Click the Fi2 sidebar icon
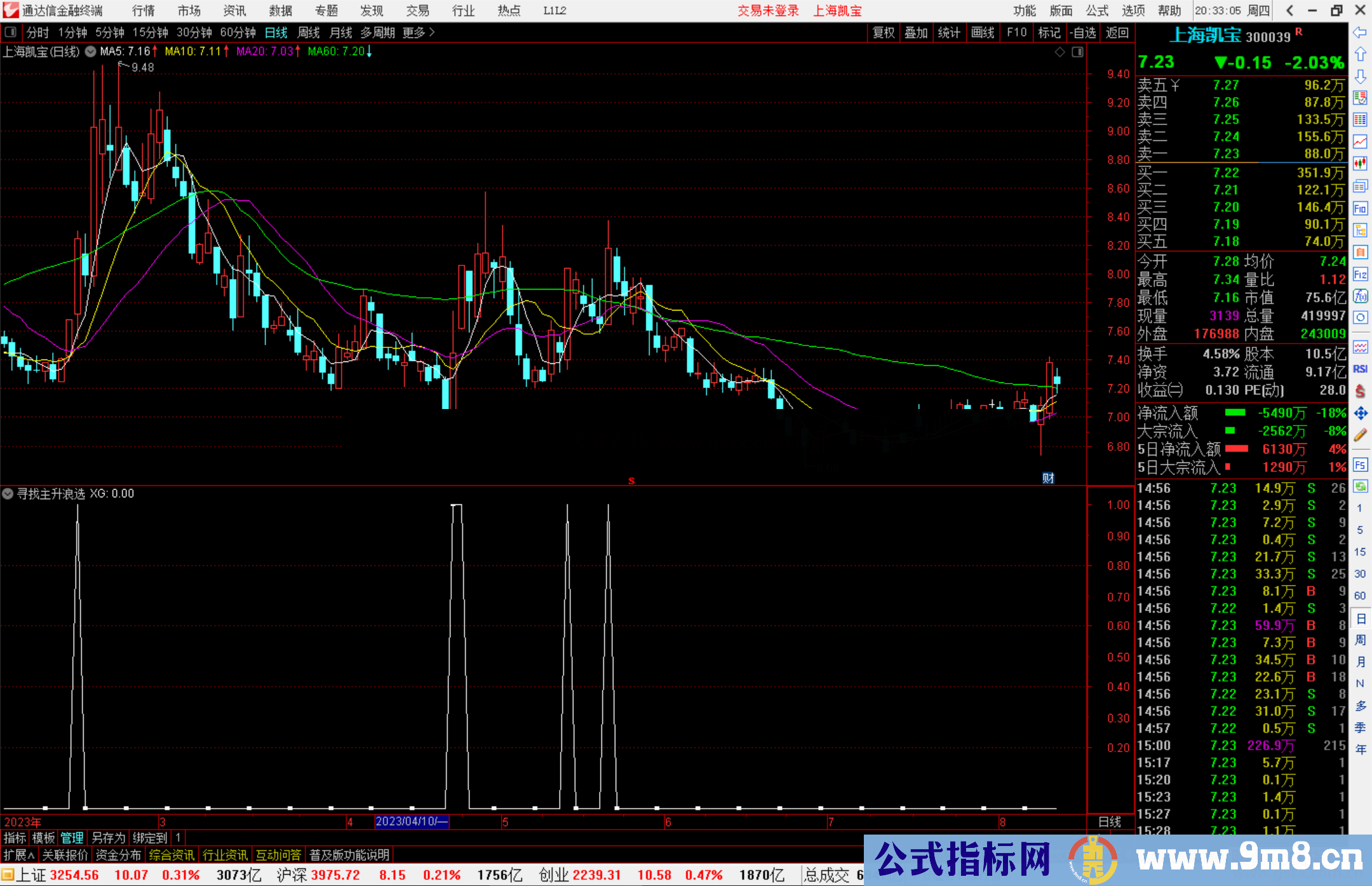 (x=1360, y=274)
